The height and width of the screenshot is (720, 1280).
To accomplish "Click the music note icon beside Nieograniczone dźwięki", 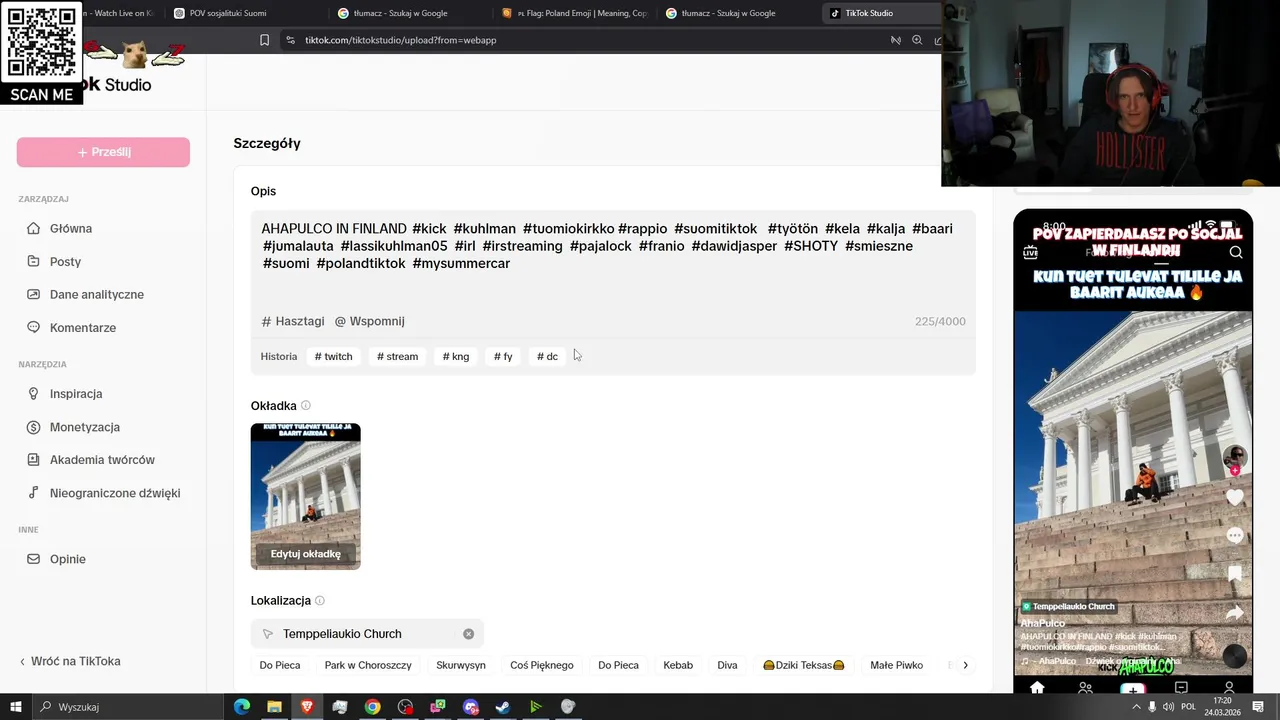I will [x=34, y=492].
